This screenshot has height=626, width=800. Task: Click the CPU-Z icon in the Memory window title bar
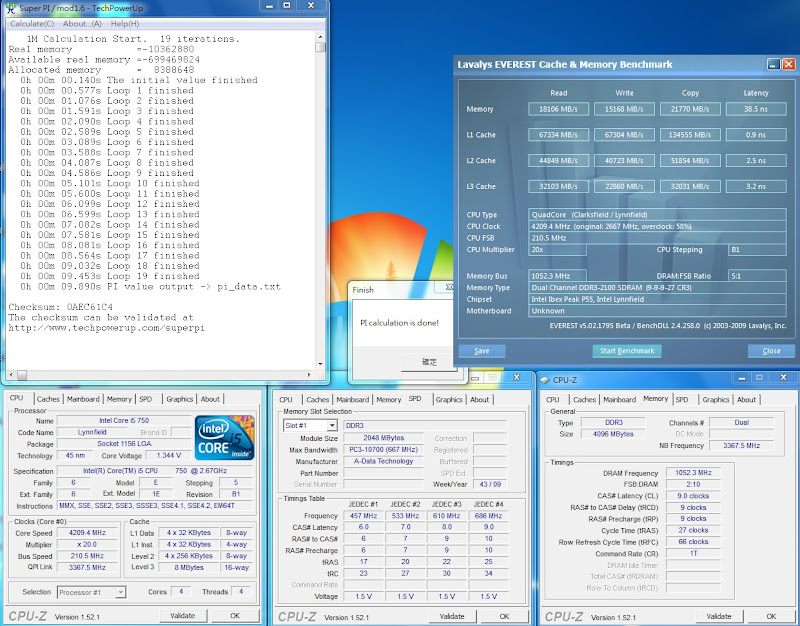545,380
